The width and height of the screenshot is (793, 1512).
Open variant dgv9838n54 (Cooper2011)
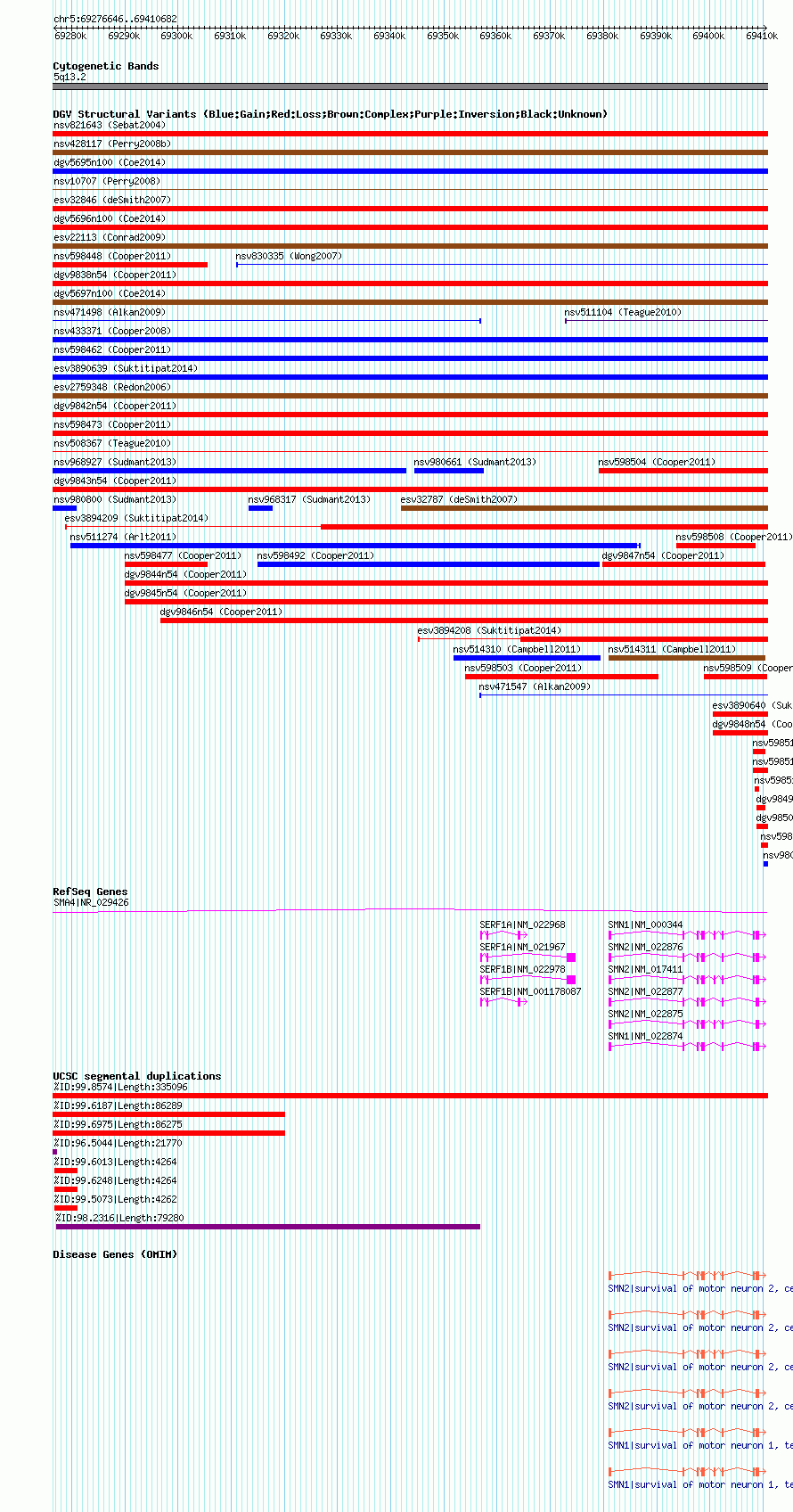[115, 275]
